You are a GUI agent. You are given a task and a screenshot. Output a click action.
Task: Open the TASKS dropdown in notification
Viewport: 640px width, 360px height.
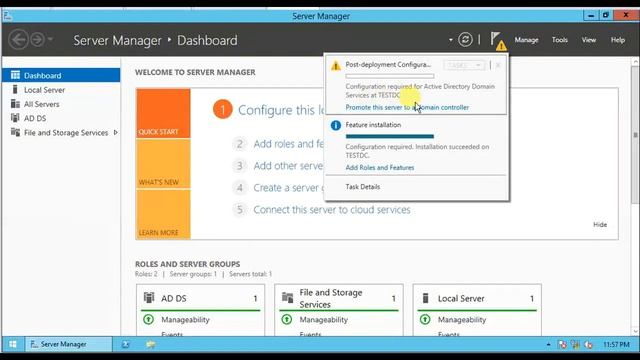464,65
